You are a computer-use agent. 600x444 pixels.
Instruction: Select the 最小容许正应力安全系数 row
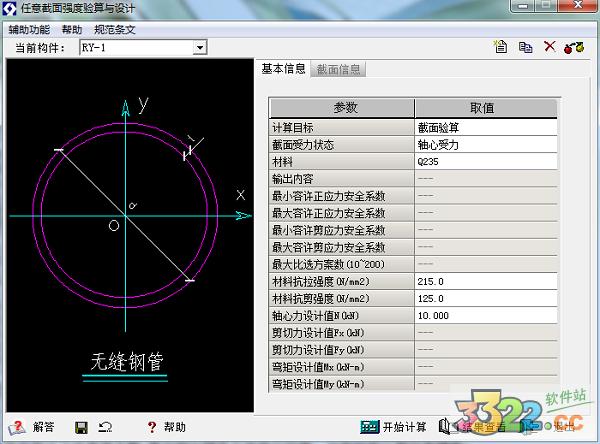pyautogui.click(x=342, y=196)
